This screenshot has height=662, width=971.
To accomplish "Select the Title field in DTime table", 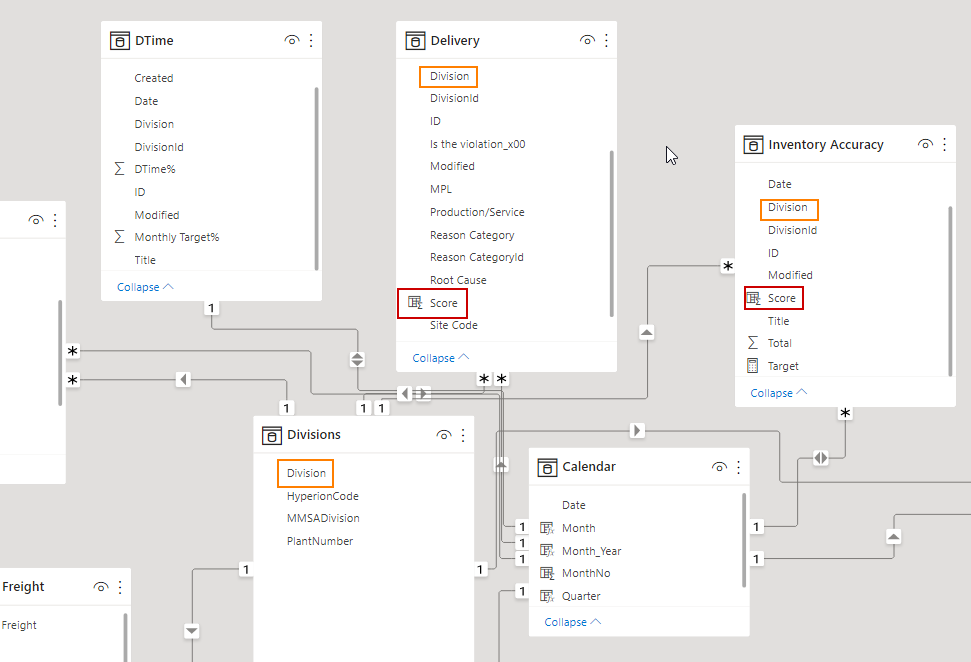I will coord(145,260).
